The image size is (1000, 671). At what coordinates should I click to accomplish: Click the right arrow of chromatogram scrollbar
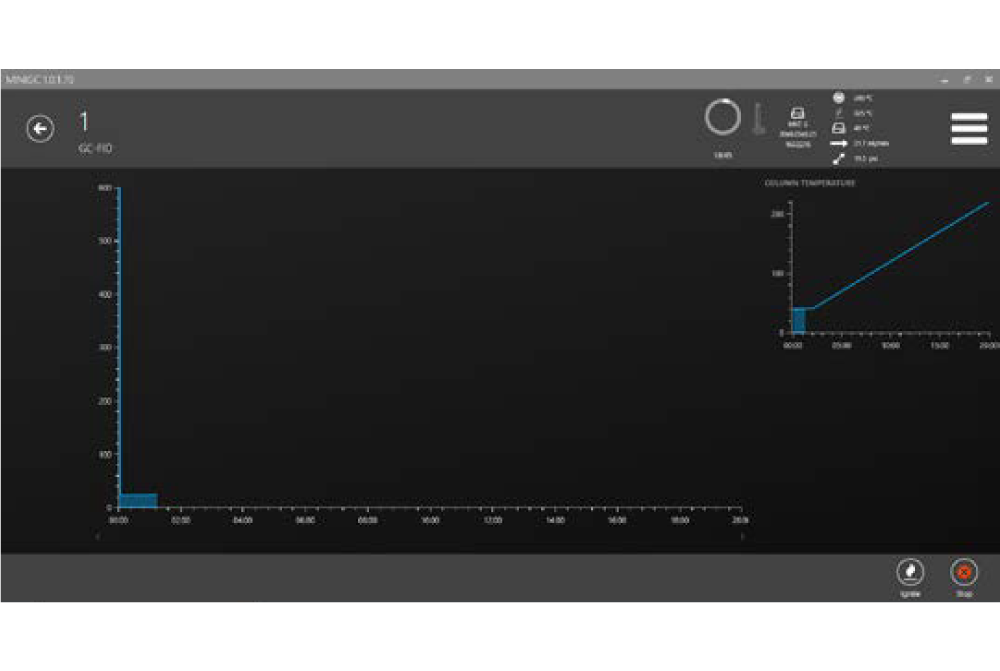coord(742,537)
